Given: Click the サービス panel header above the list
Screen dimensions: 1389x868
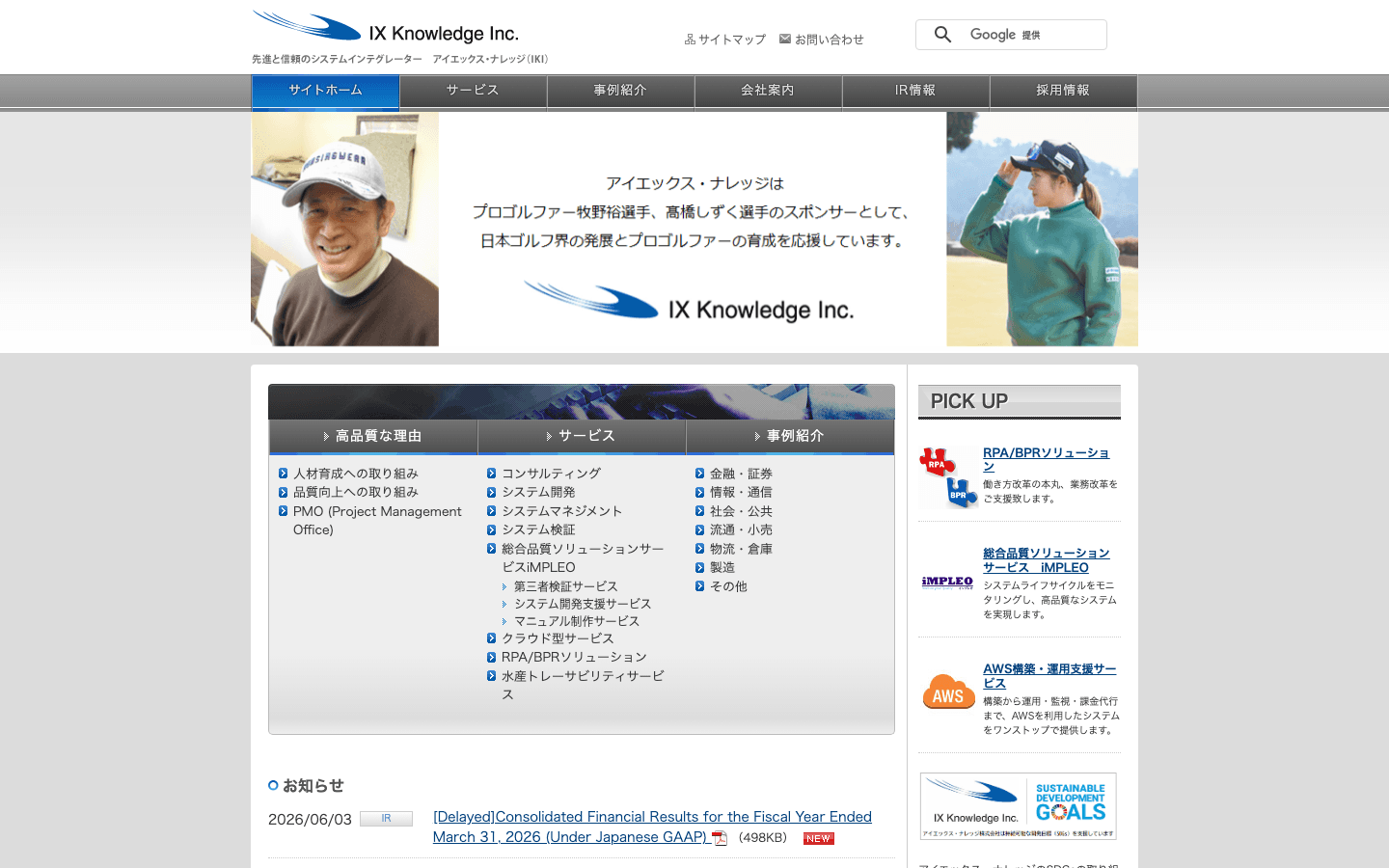Looking at the screenshot, I should point(582,436).
